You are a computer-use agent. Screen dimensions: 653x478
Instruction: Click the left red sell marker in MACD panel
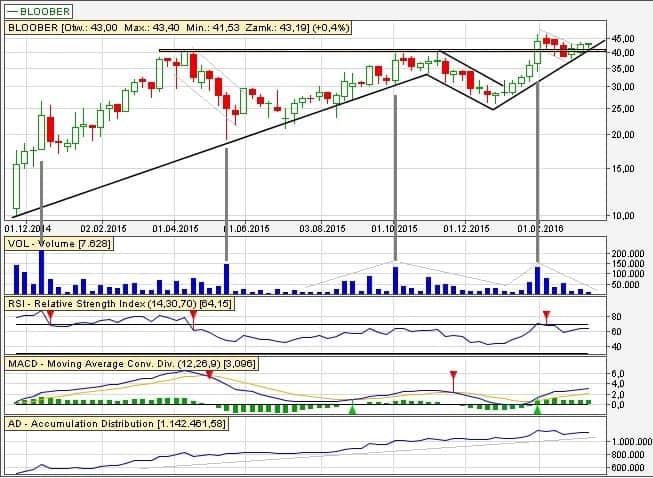point(209,374)
